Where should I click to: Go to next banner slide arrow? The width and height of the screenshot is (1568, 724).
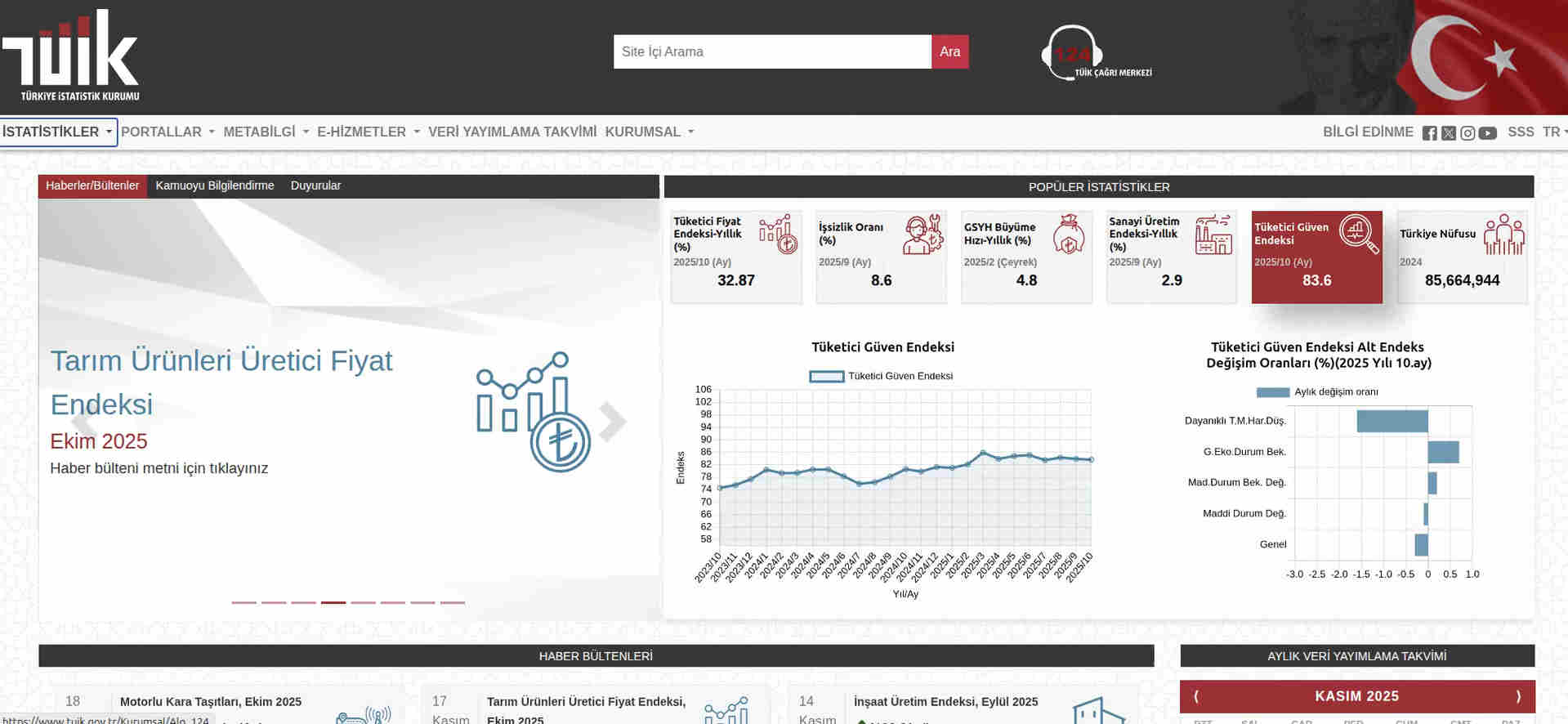pyautogui.click(x=612, y=422)
